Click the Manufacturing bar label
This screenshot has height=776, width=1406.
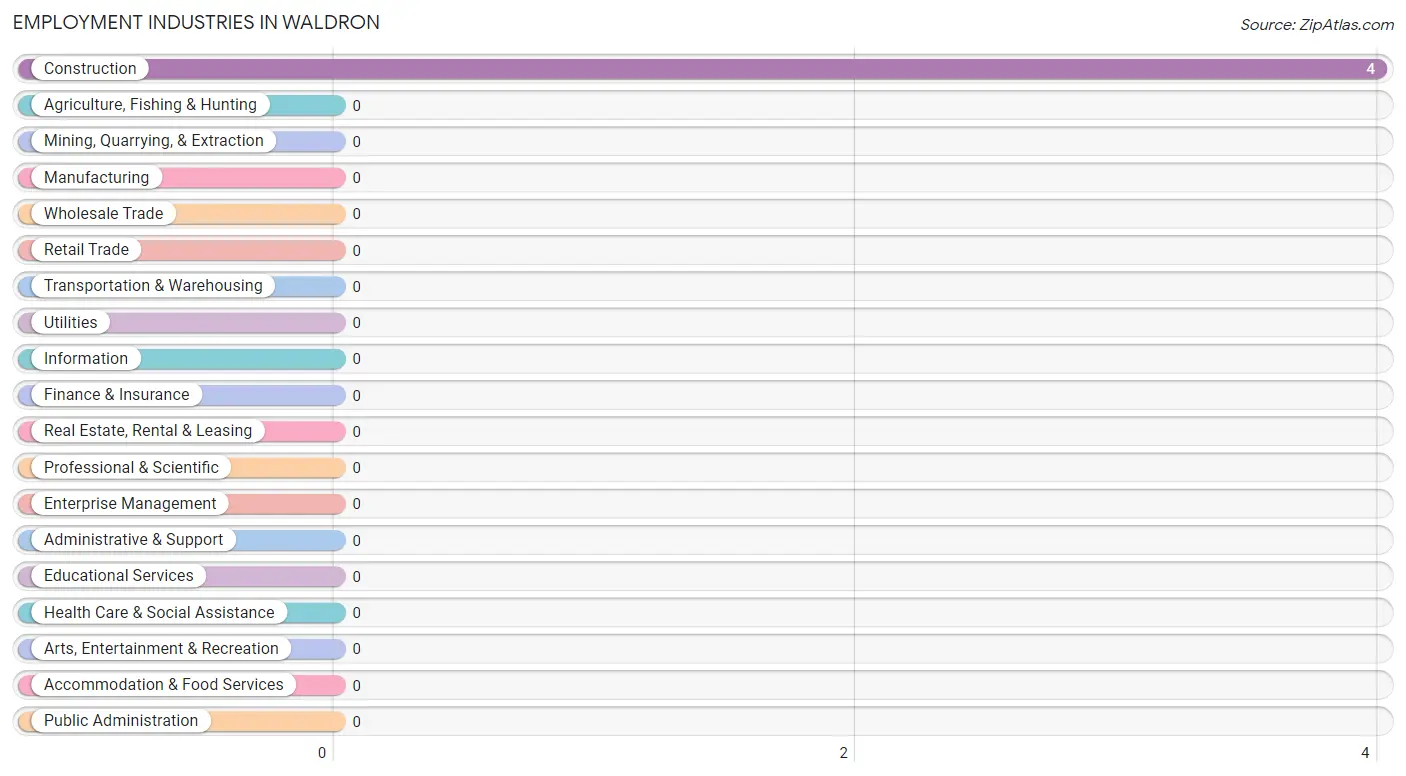[96, 178]
